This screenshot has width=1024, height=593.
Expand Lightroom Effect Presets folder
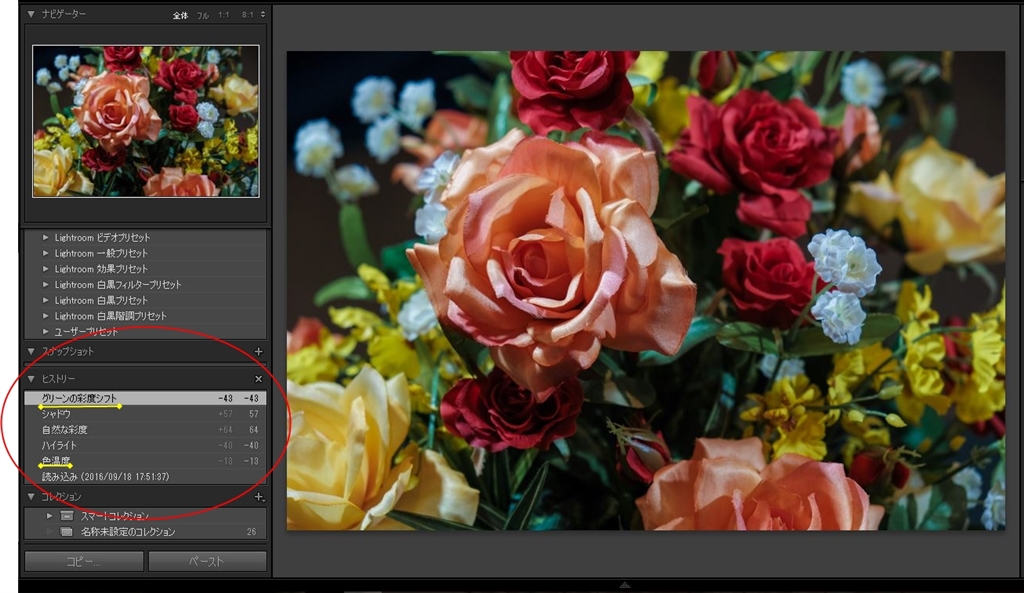(x=45, y=269)
